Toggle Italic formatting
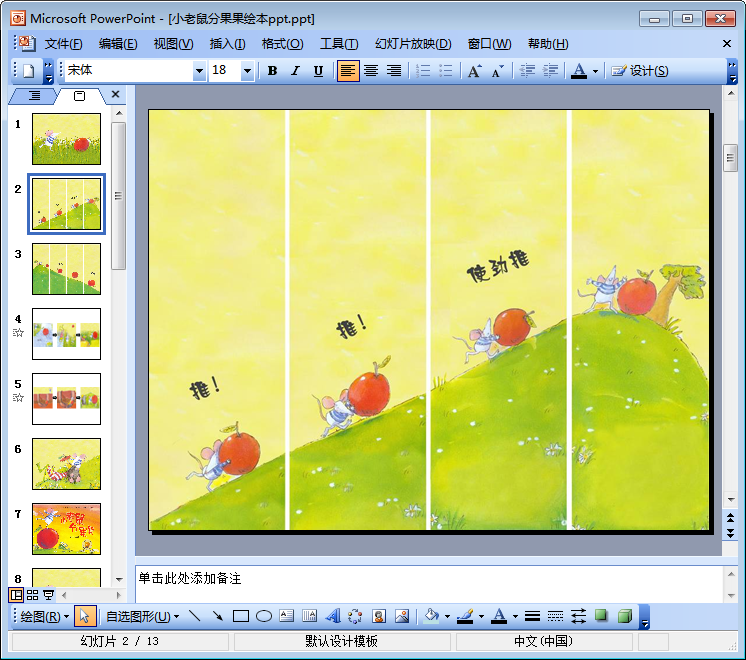Image resolution: width=746 pixels, height=660 pixels. click(295, 71)
